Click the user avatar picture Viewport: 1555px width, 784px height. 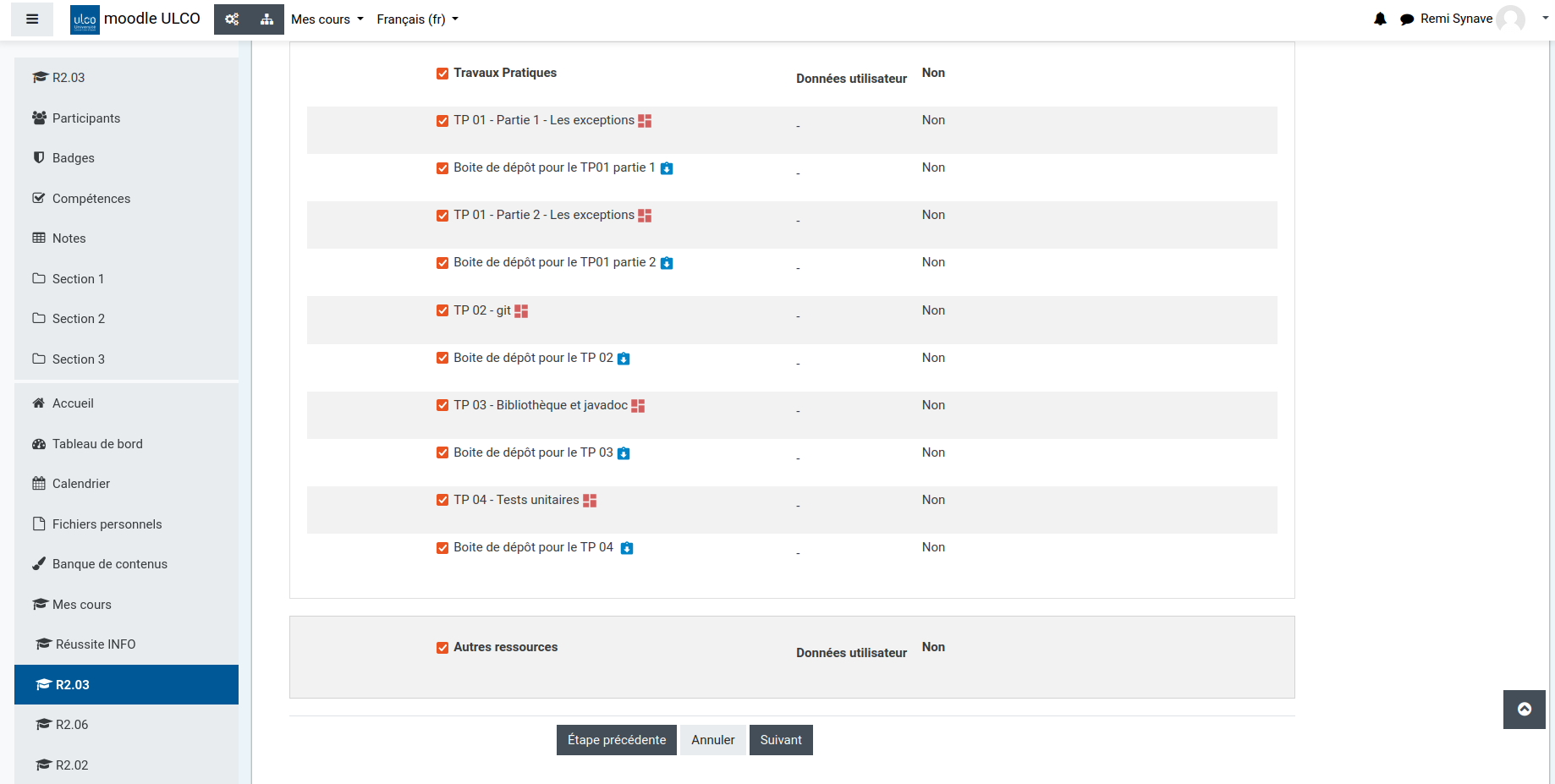click(x=1510, y=19)
